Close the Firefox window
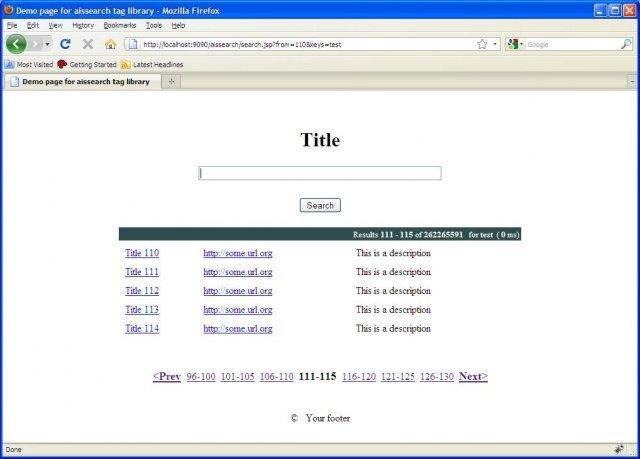This screenshot has height=459, width=640. (x=630, y=11)
